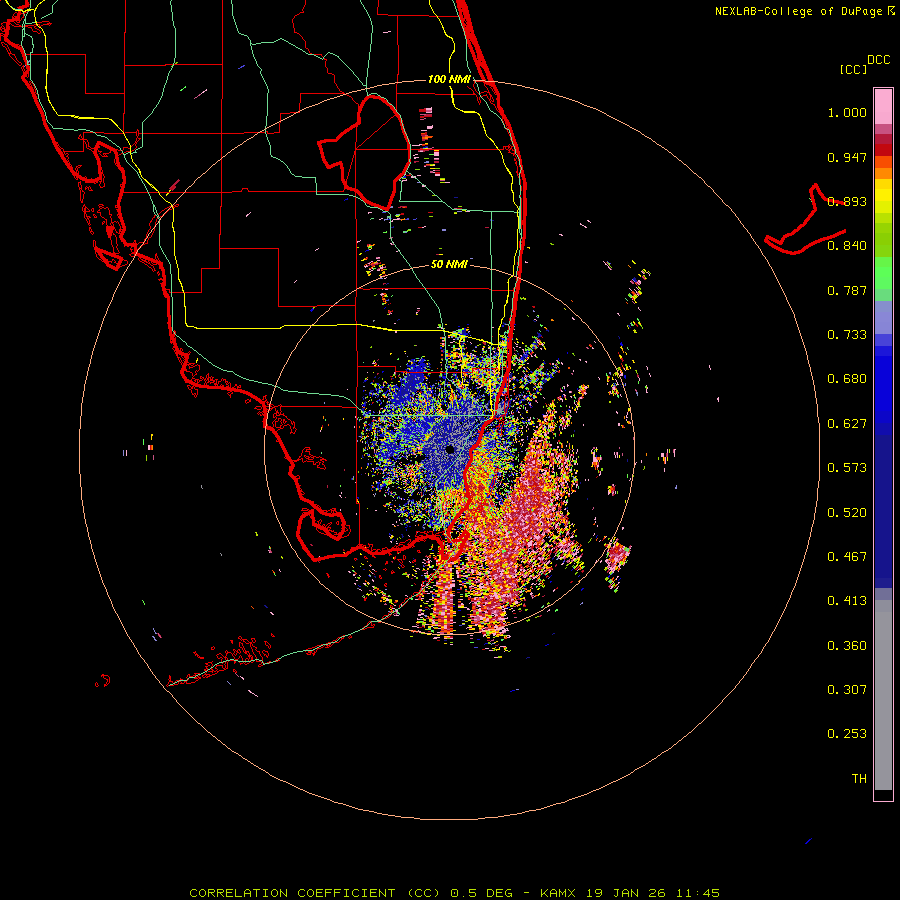Click the 0.627 value on the color scale
This screenshot has height=900, width=900.
(x=847, y=424)
